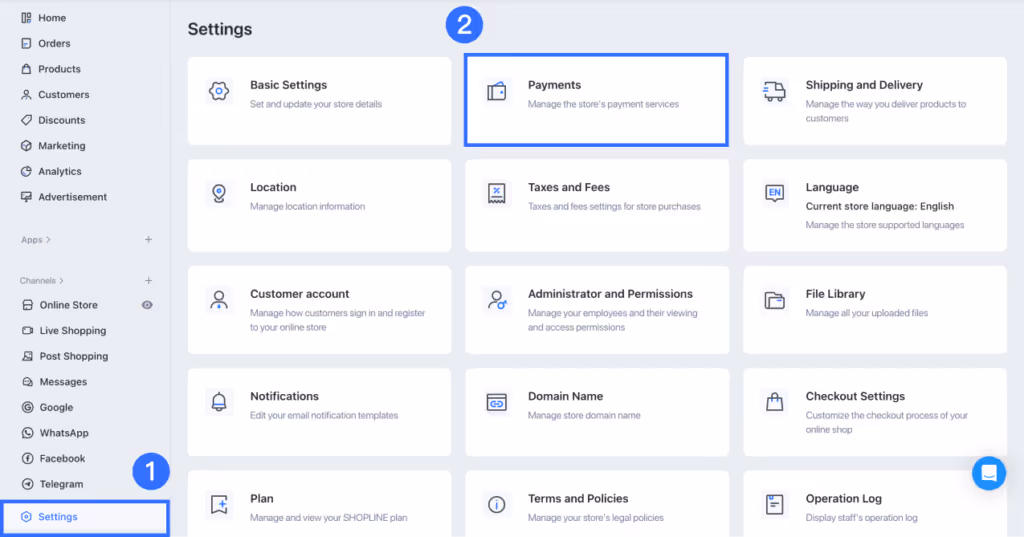Expand the Apps section chevron
The height and width of the screenshot is (537, 1024).
click(48, 240)
